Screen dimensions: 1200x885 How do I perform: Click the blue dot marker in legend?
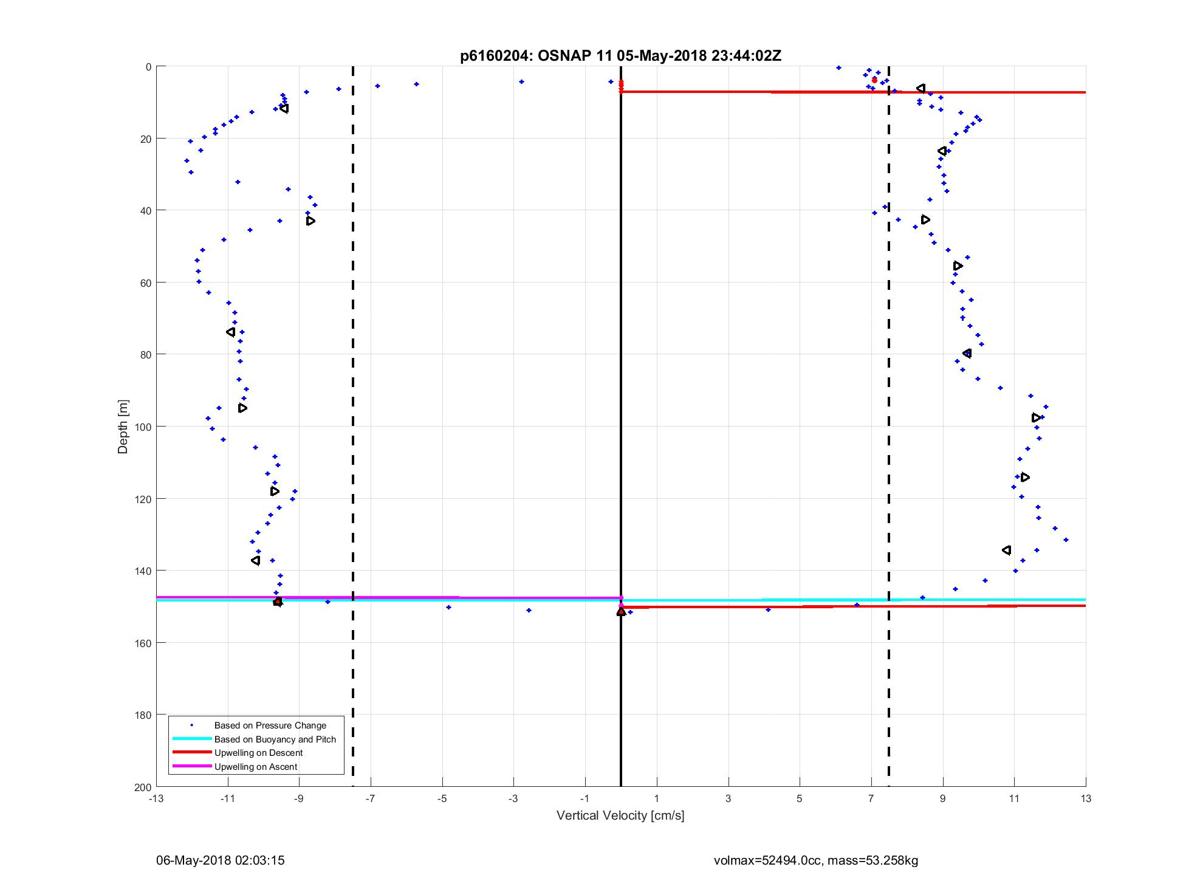coord(192,724)
